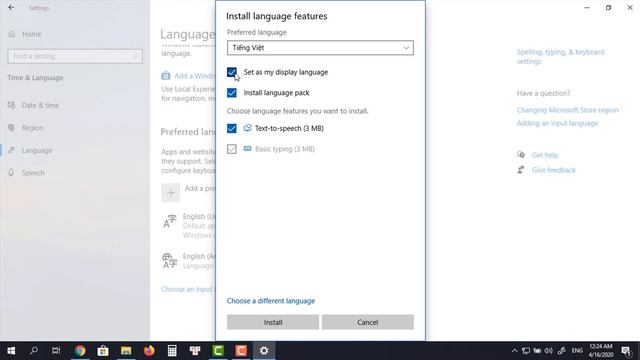Show hidden system tray icons
This screenshot has height=360, width=640.
click(x=514, y=351)
